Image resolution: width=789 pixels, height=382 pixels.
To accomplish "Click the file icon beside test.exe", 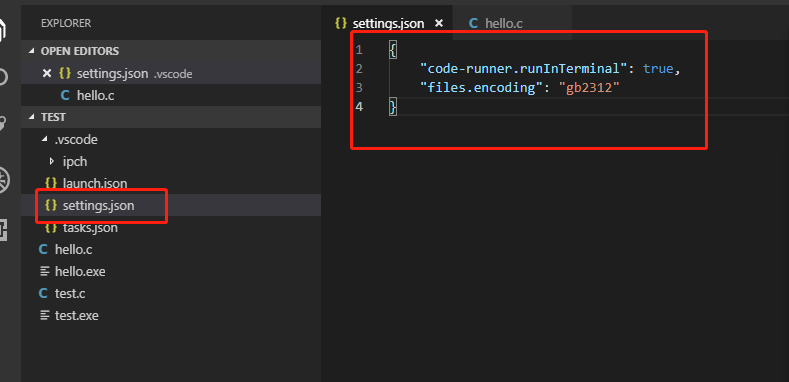I will pos(44,316).
